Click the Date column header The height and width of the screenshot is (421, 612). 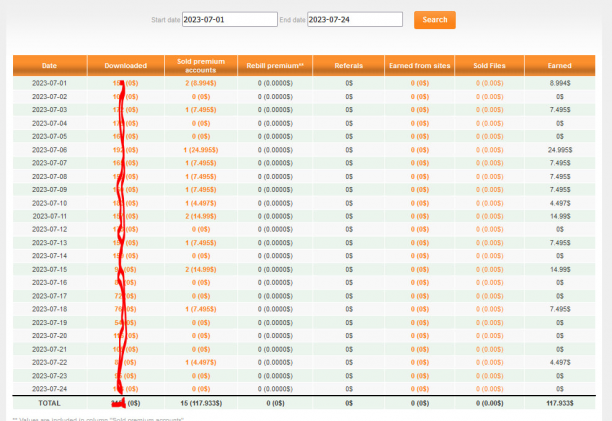(x=50, y=66)
